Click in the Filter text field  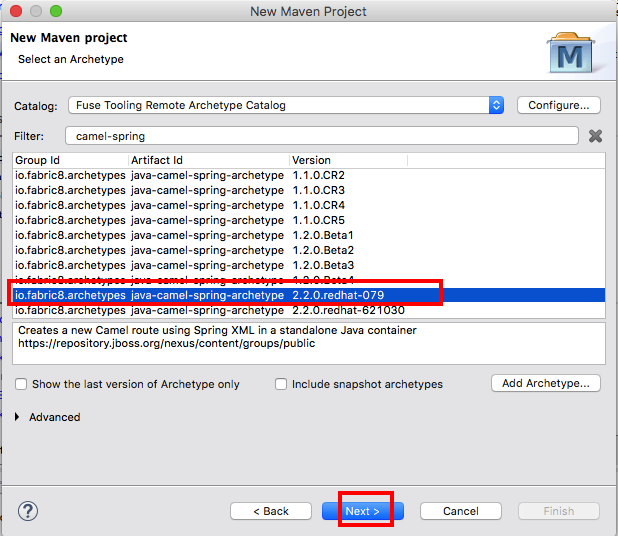click(x=322, y=136)
